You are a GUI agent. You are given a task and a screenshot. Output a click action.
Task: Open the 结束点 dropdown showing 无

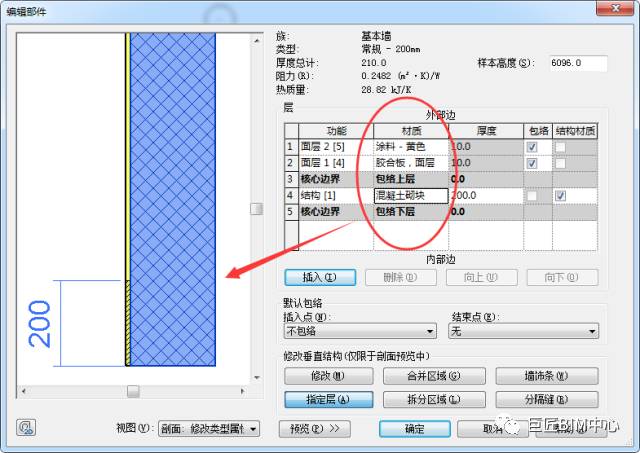[x=523, y=331]
